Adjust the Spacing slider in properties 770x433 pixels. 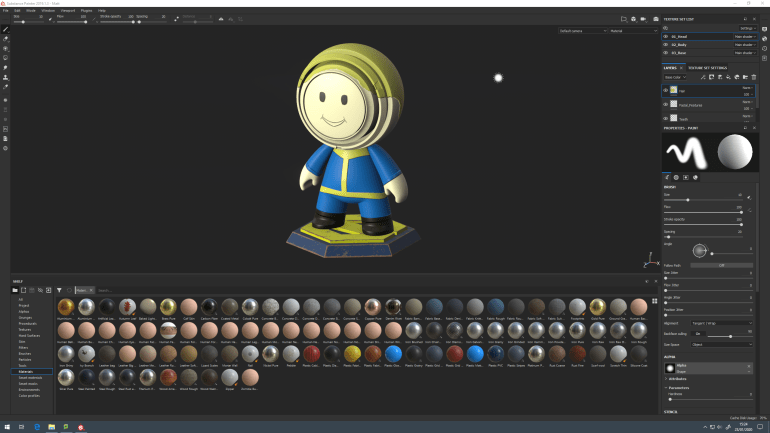pyautogui.click(x=703, y=237)
